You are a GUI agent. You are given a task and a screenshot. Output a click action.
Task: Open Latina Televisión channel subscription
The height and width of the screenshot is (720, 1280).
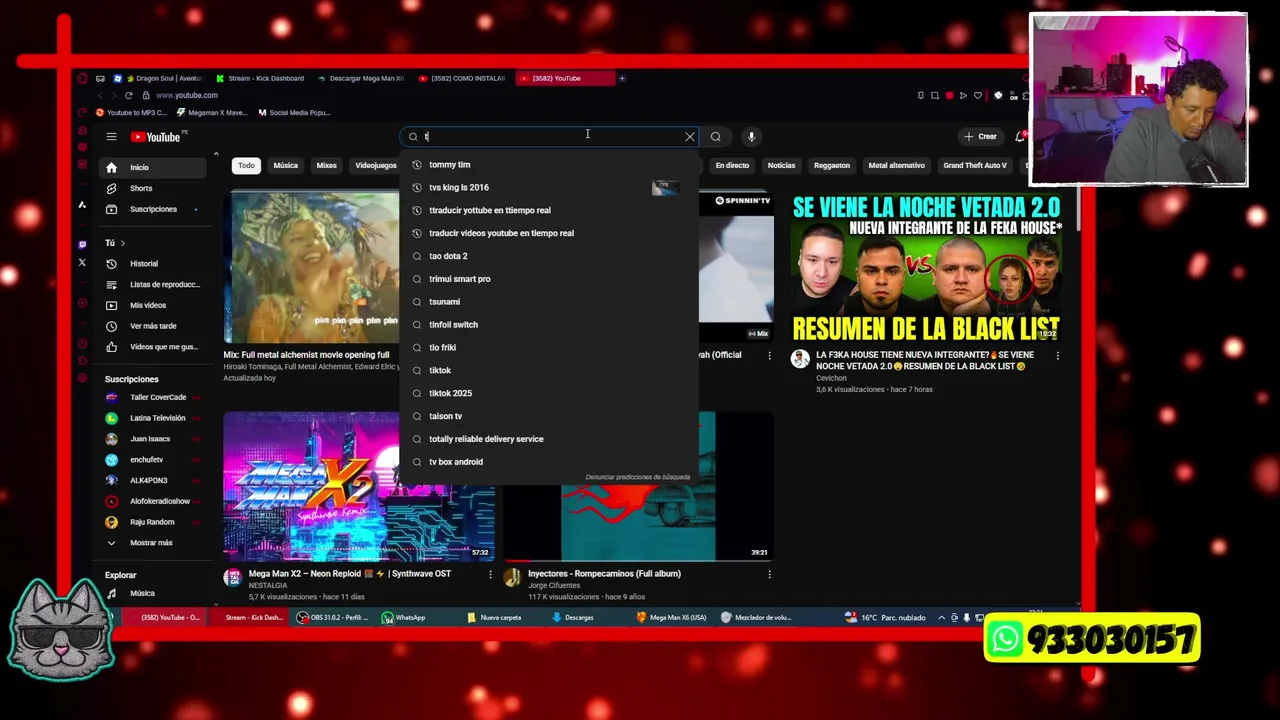pos(150,418)
